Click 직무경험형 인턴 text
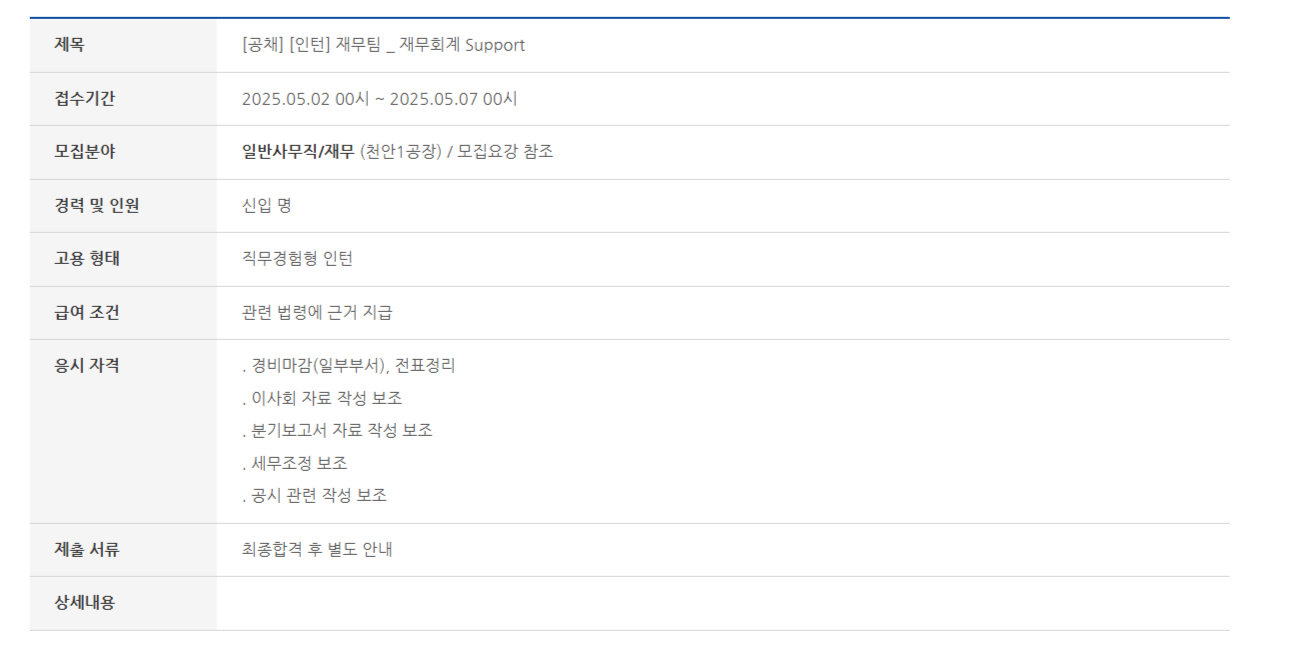This screenshot has height=650, width=1316. pyautogui.click(x=297, y=259)
